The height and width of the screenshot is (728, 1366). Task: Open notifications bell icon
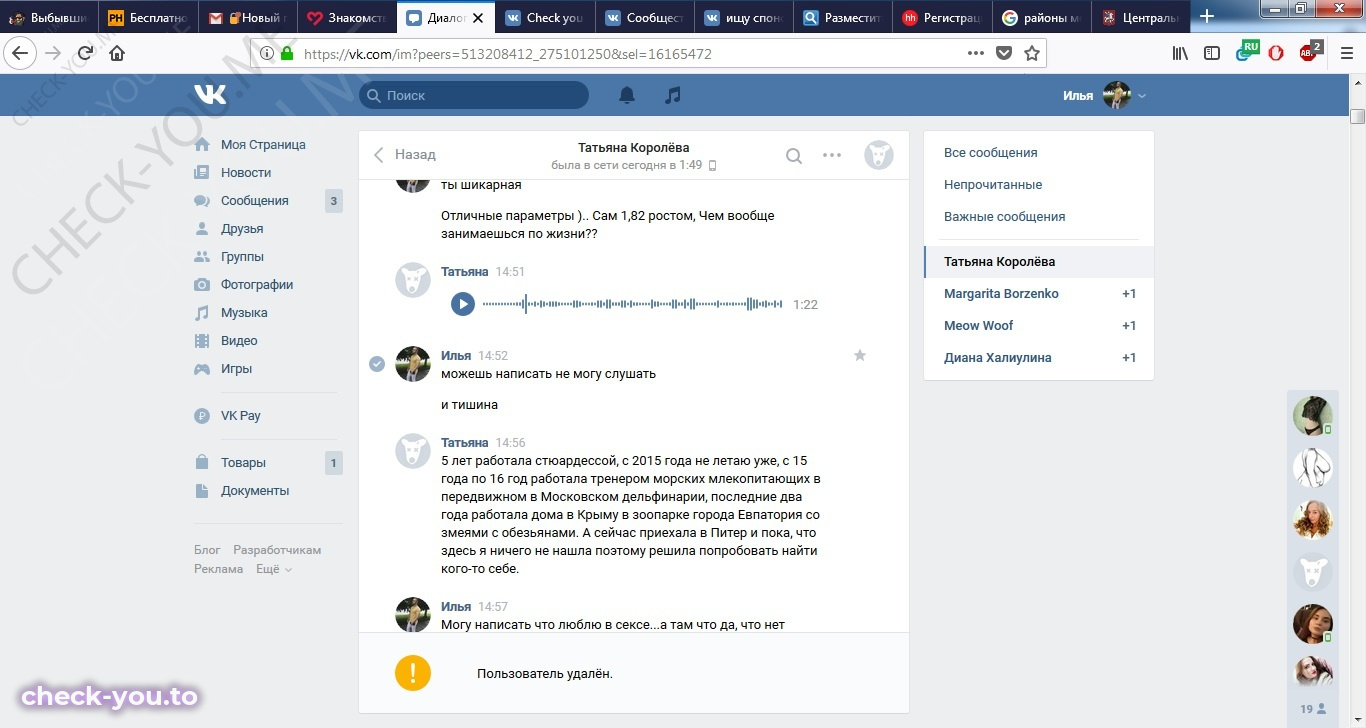(x=627, y=95)
